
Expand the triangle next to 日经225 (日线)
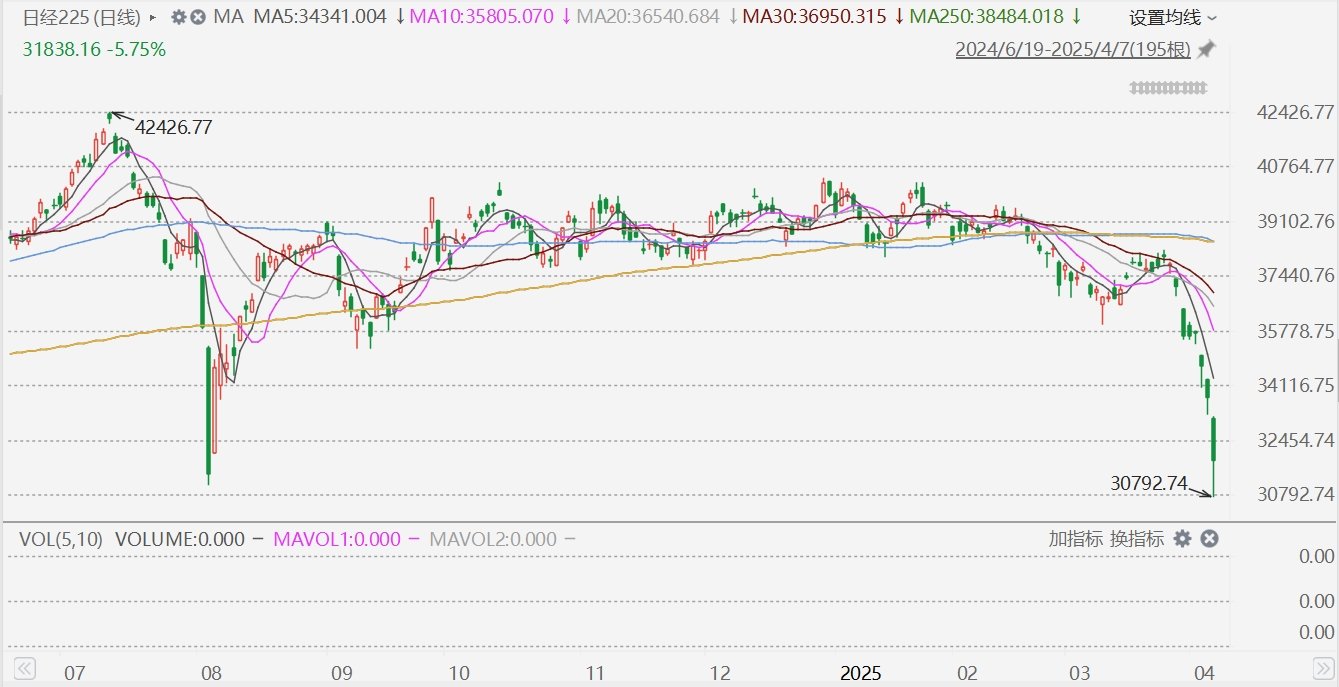coord(152,18)
